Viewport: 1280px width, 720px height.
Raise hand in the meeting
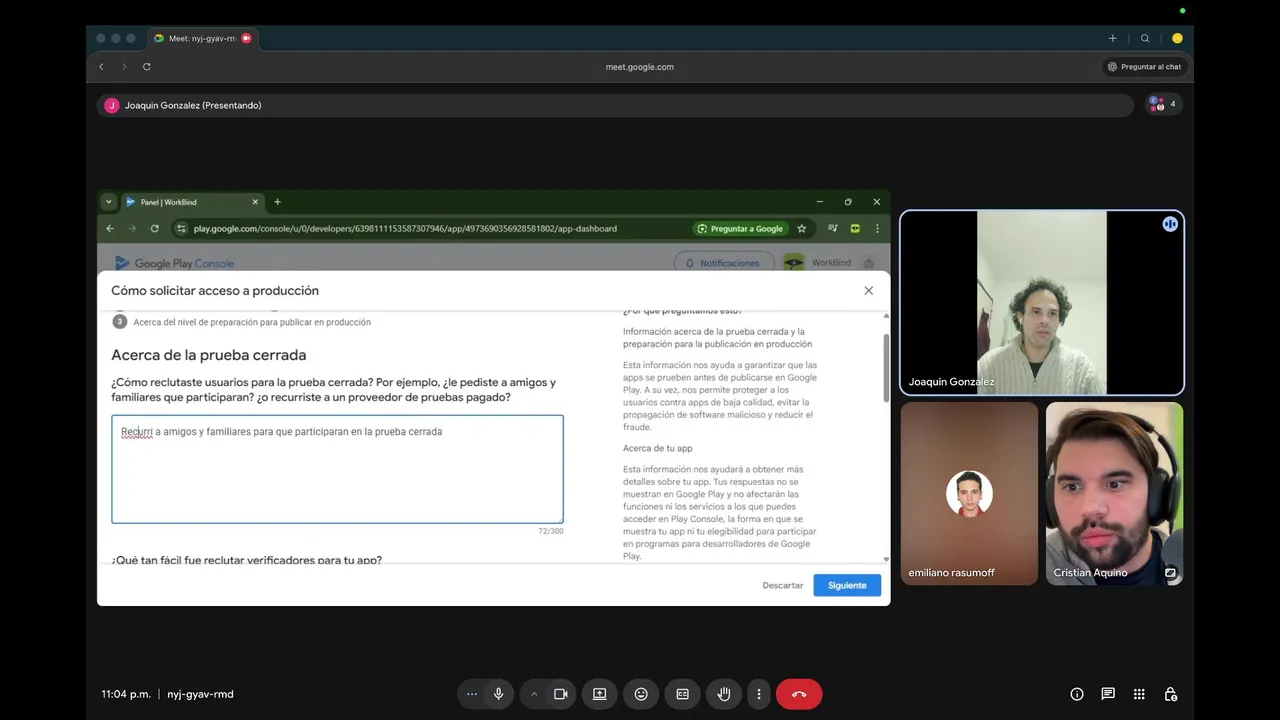click(724, 694)
